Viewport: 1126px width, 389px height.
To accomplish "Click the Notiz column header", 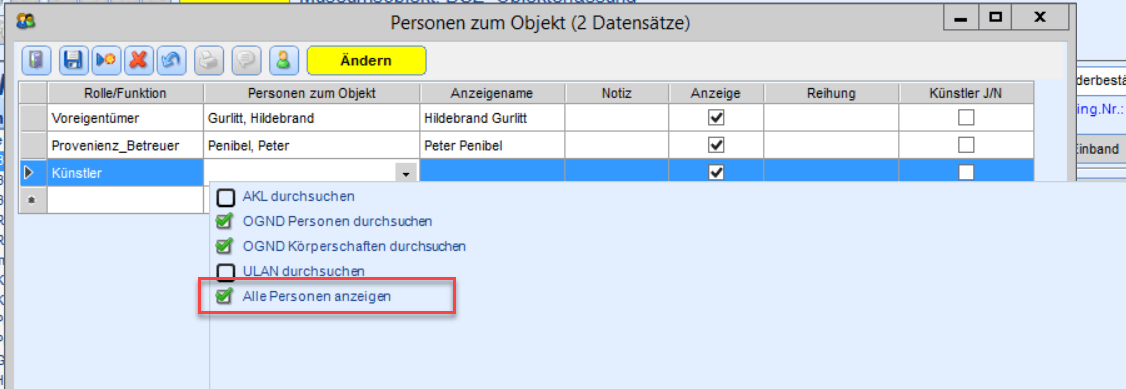I will tap(617, 93).
